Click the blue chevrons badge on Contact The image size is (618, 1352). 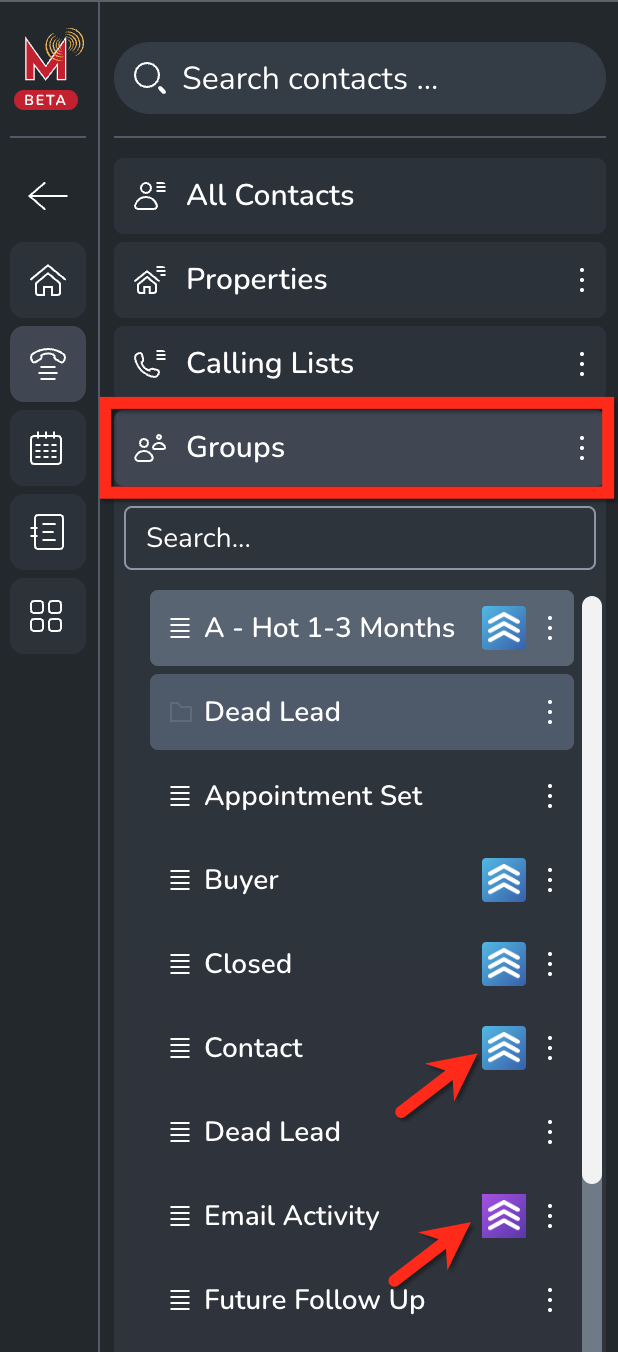504,1048
